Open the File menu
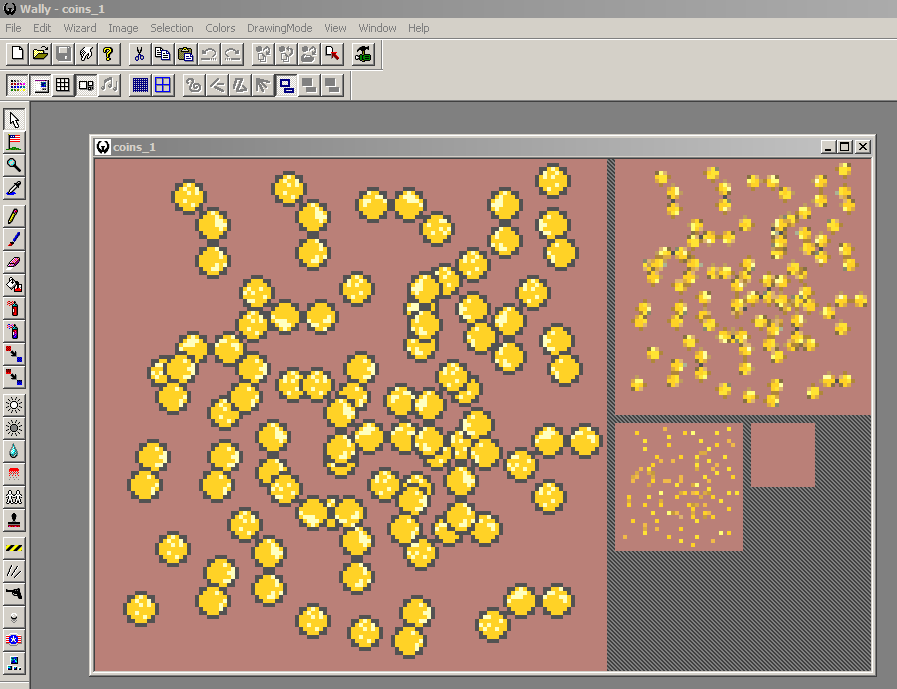The width and height of the screenshot is (897, 689). coord(13,28)
